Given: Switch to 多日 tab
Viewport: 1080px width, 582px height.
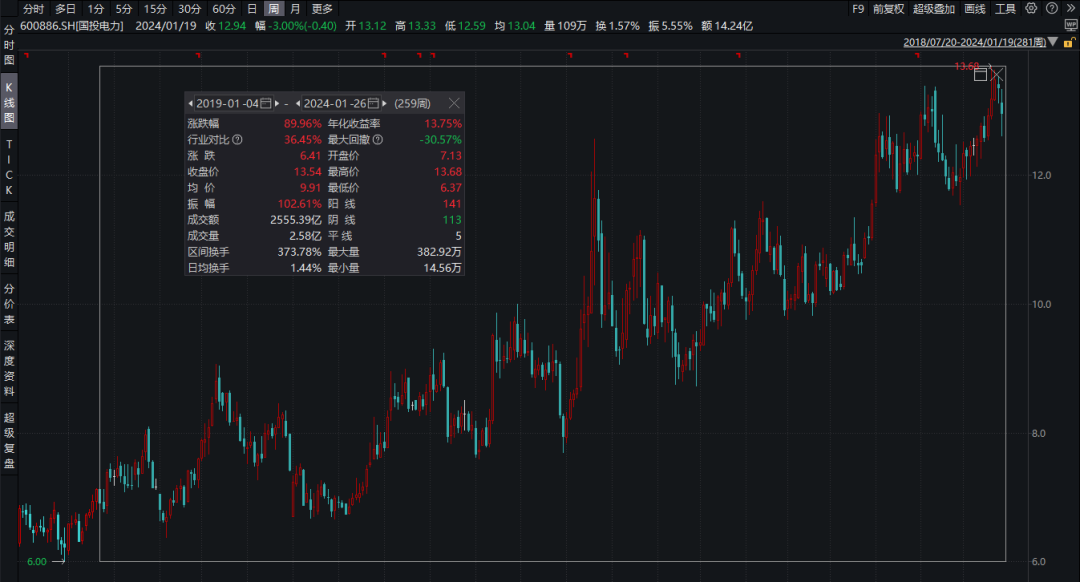Looking at the screenshot, I should coord(65,9).
